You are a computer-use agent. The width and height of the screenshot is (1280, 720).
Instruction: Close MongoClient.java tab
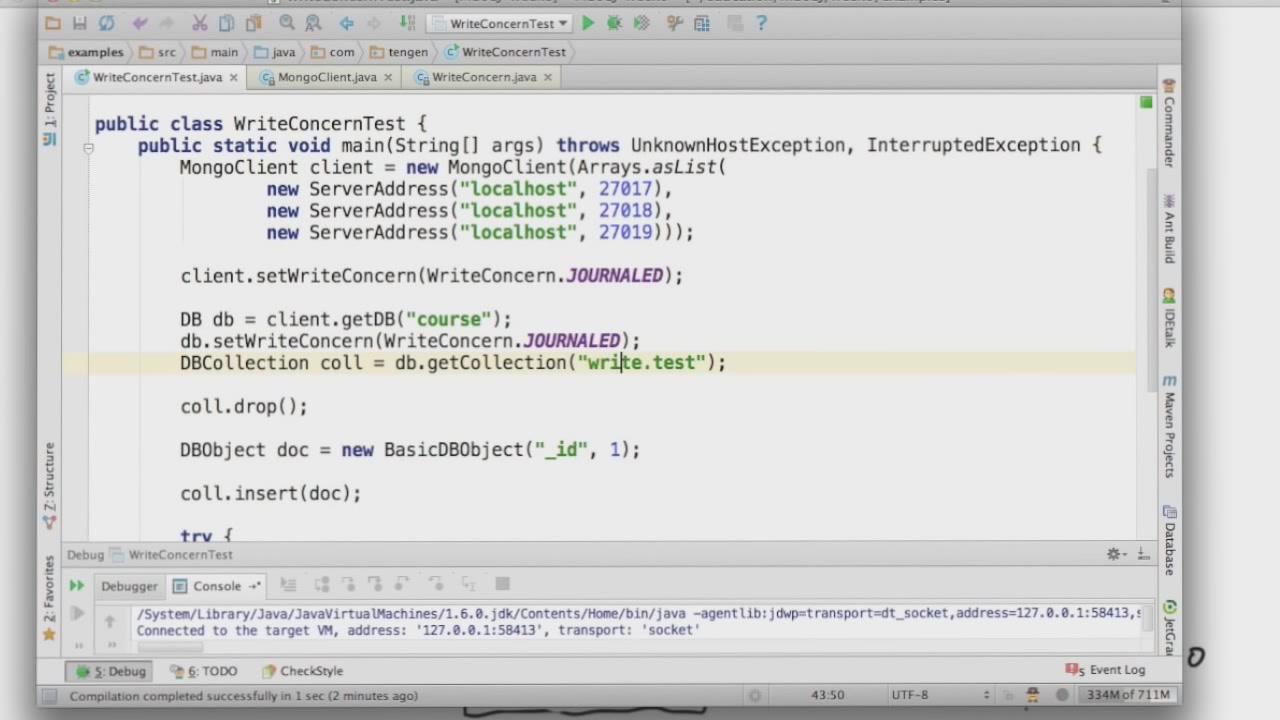click(x=388, y=77)
